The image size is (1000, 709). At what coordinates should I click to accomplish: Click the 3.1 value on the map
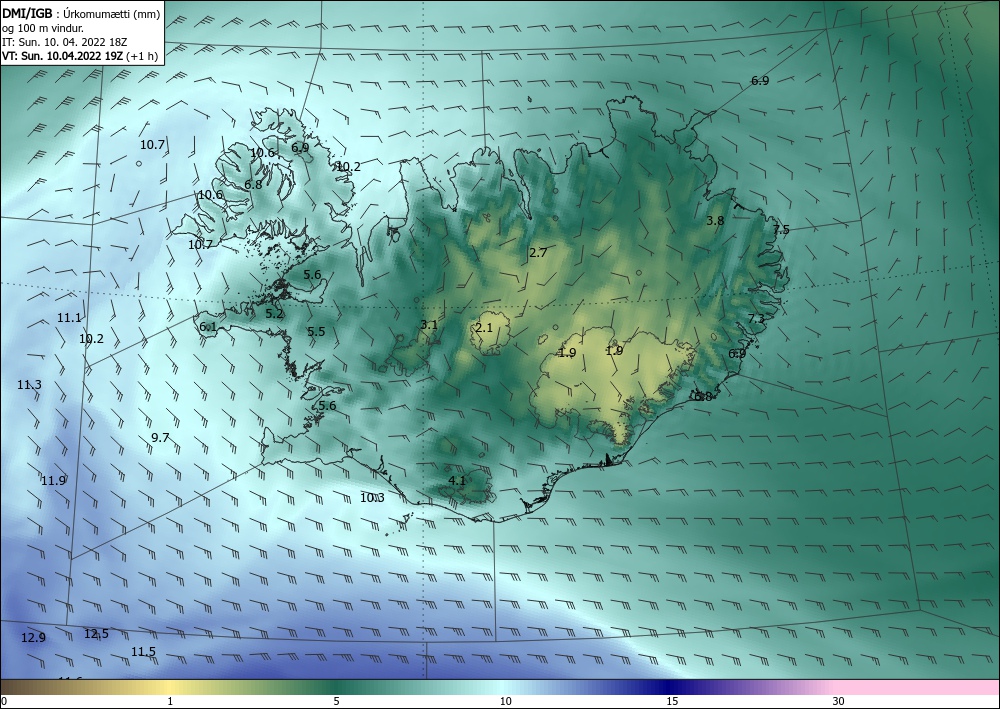pos(429,325)
